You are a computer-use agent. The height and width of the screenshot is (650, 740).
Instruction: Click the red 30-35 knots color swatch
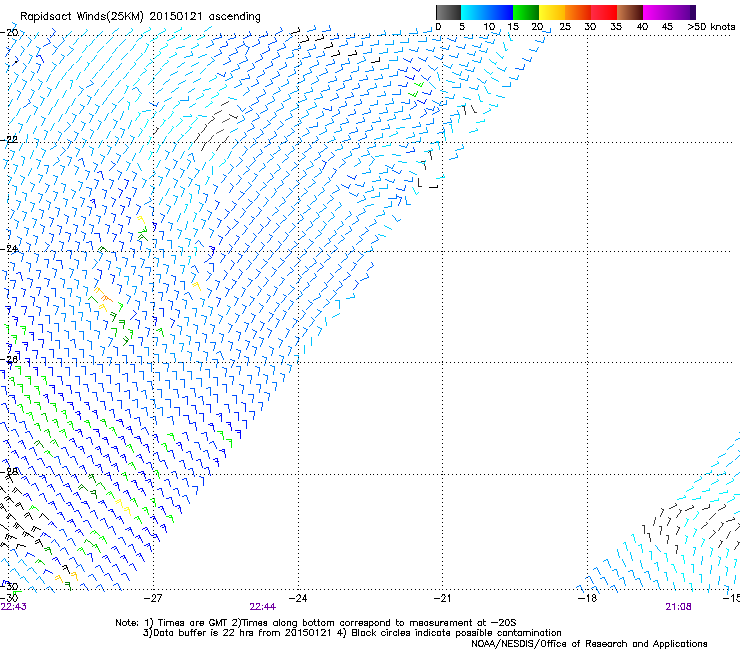point(604,12)
